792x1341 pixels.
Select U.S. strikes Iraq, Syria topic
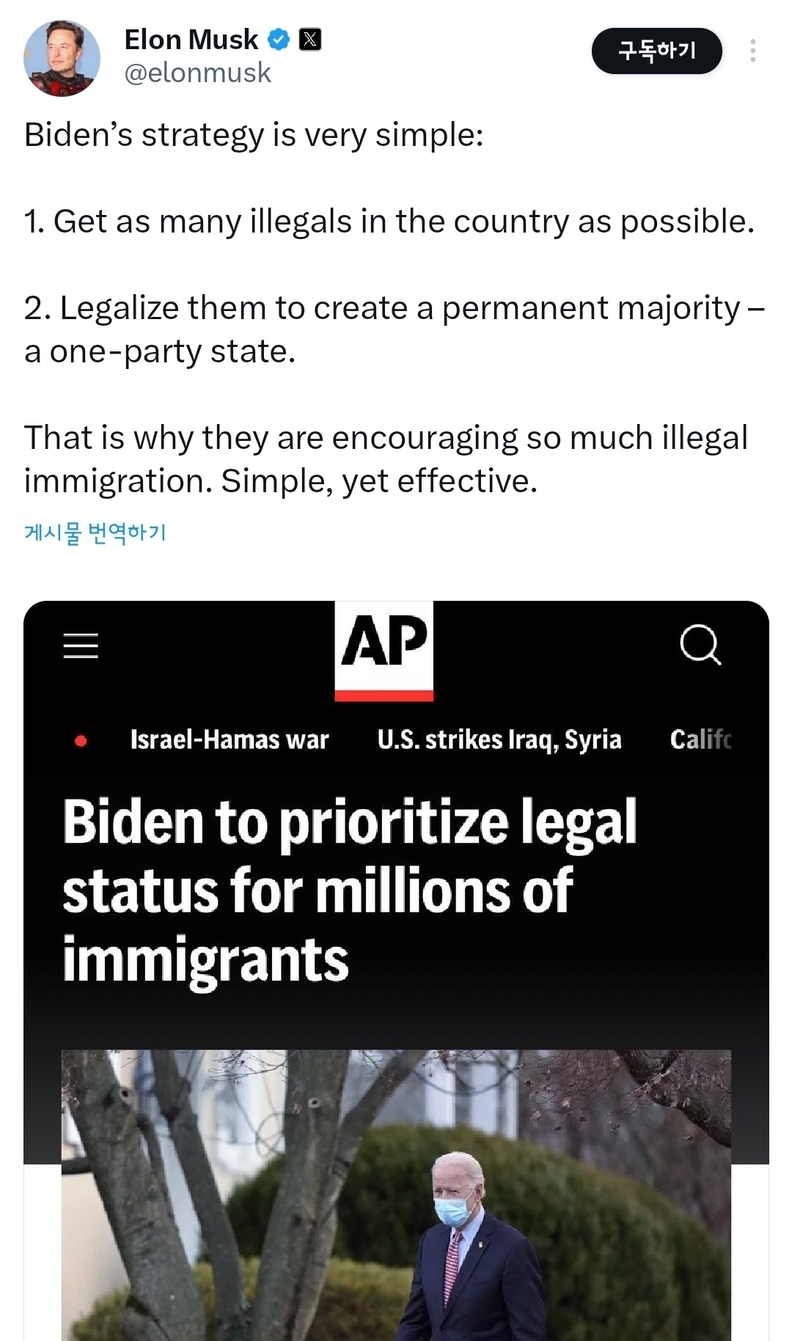[x=499, y=740]
